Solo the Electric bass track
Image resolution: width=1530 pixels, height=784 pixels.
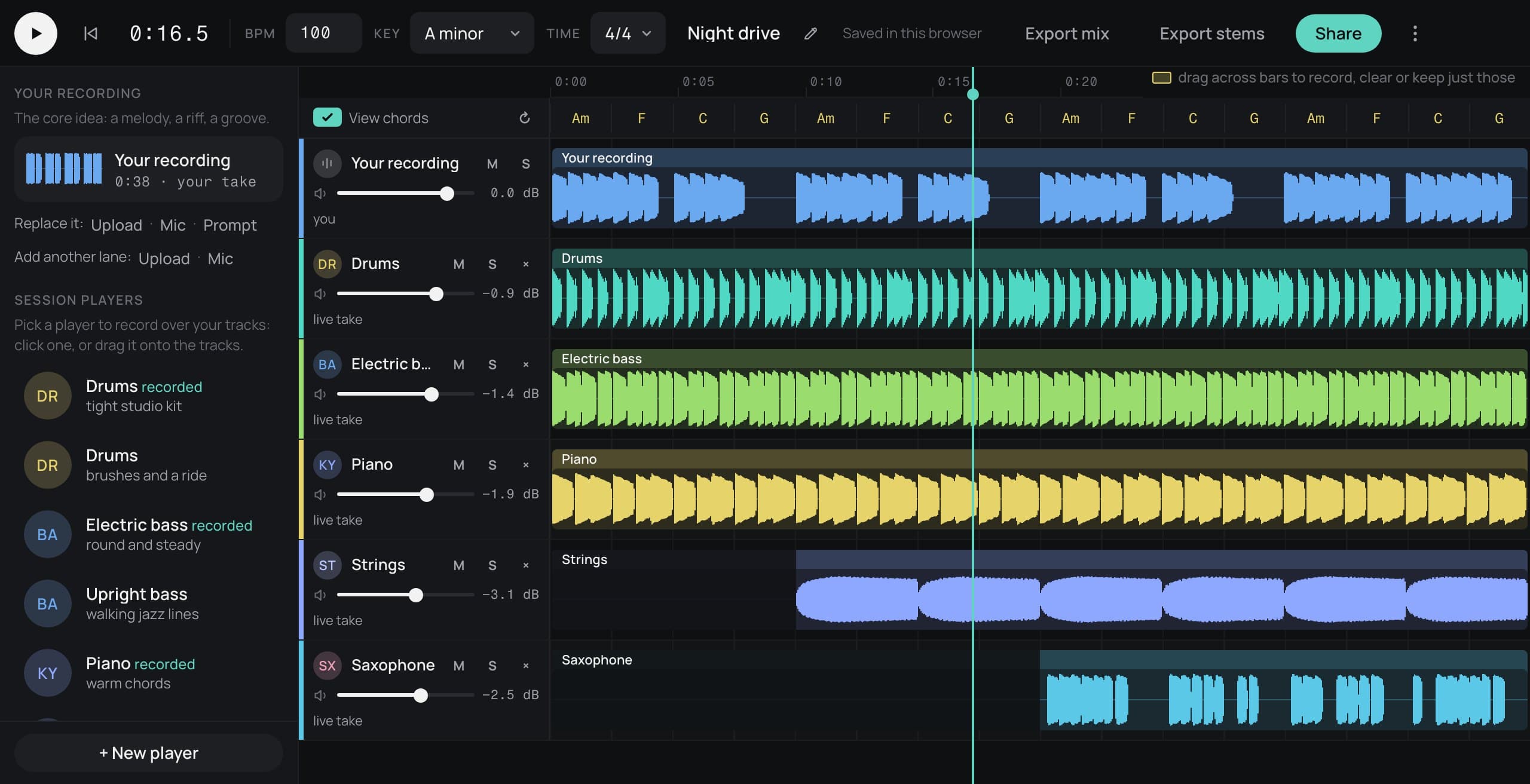coord(492,365)
